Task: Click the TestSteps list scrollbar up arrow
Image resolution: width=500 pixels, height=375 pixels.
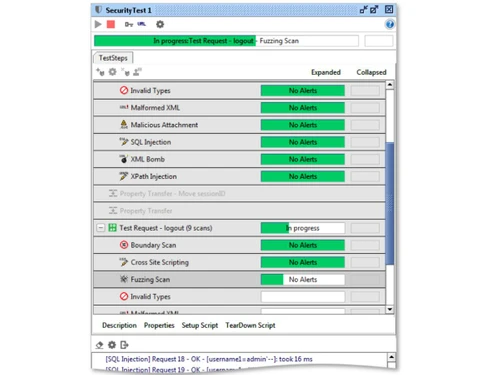Action: [x=390, y=85]
